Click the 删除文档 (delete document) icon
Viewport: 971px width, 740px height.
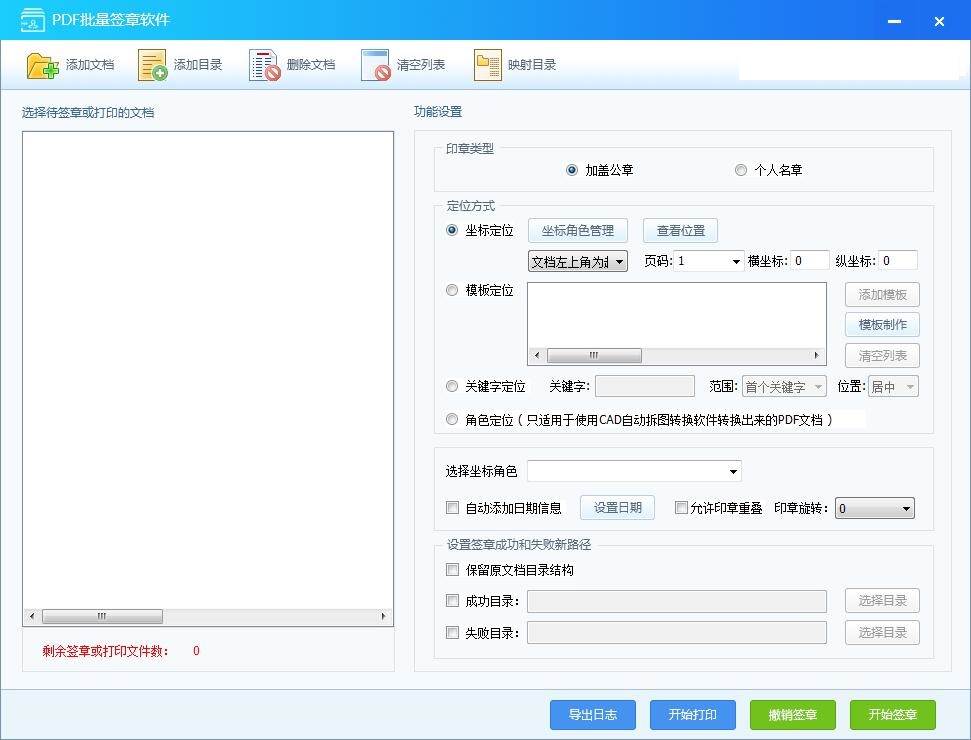265,65
